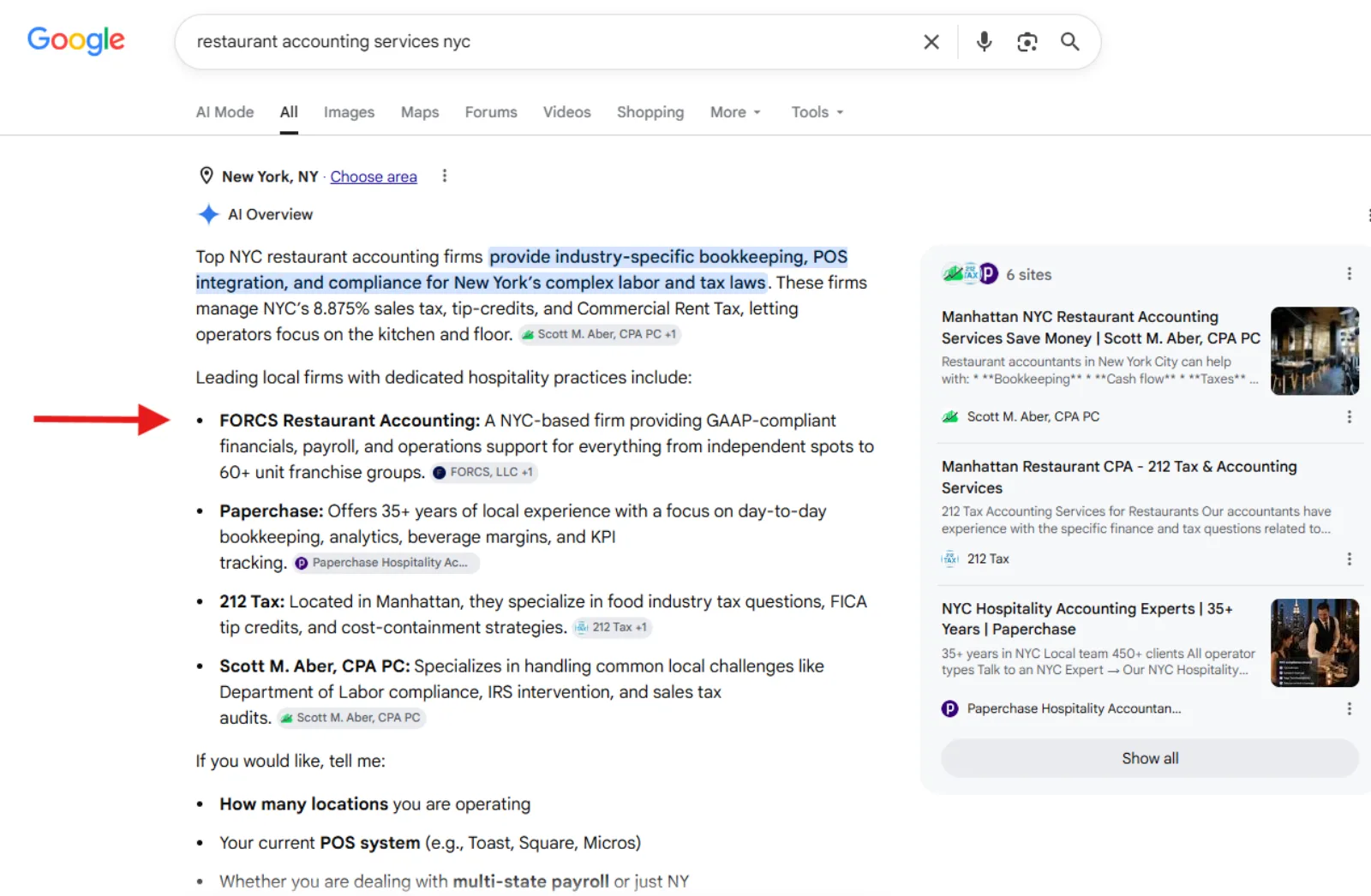Image resolution: width=1371 pixels, height=896 pixels.
Task: Open three-dot menu beside 6 sites
Action: (1349, 274)
